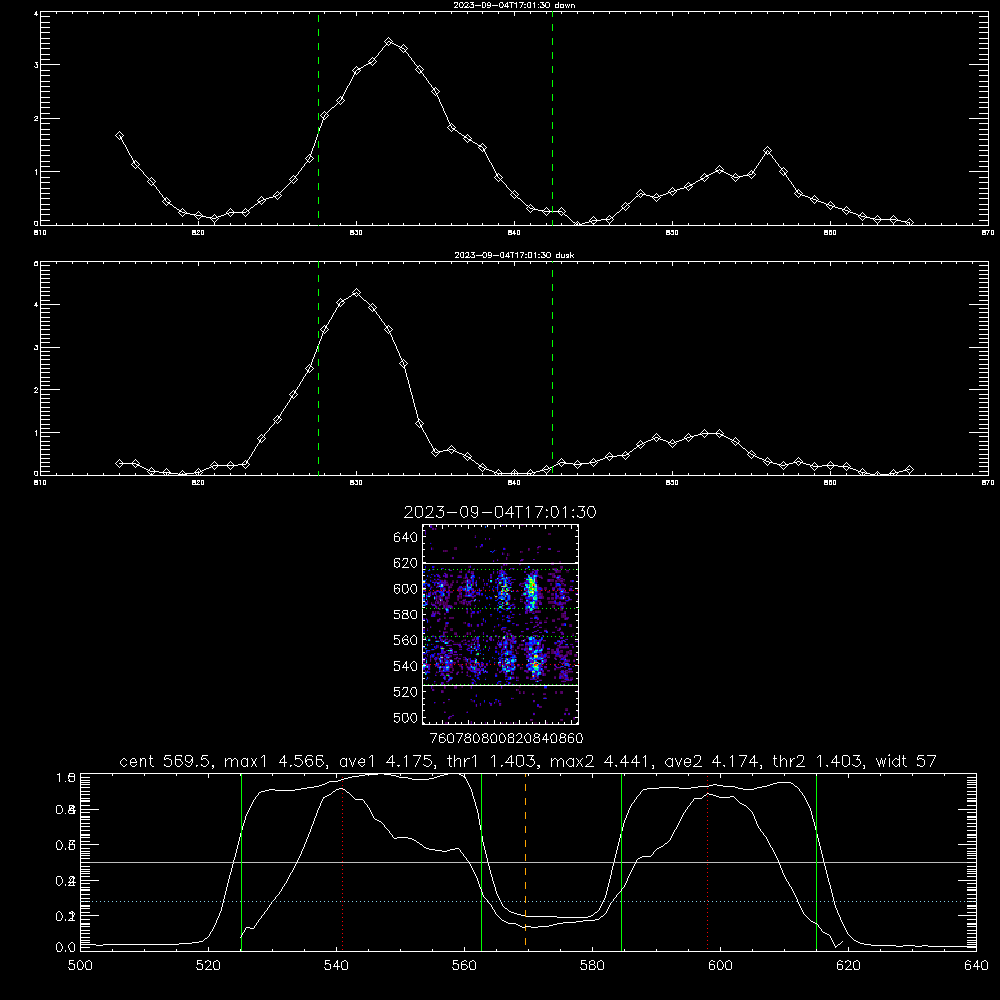Click the 'thr2 1.403' value
This screenshot has height=1000, width=1000.
click(819, 761)
